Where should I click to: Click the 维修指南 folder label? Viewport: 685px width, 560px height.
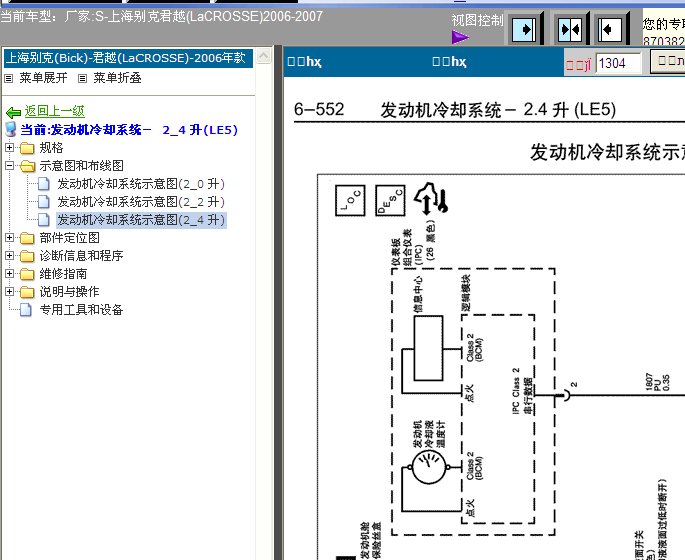coord(63,274)
